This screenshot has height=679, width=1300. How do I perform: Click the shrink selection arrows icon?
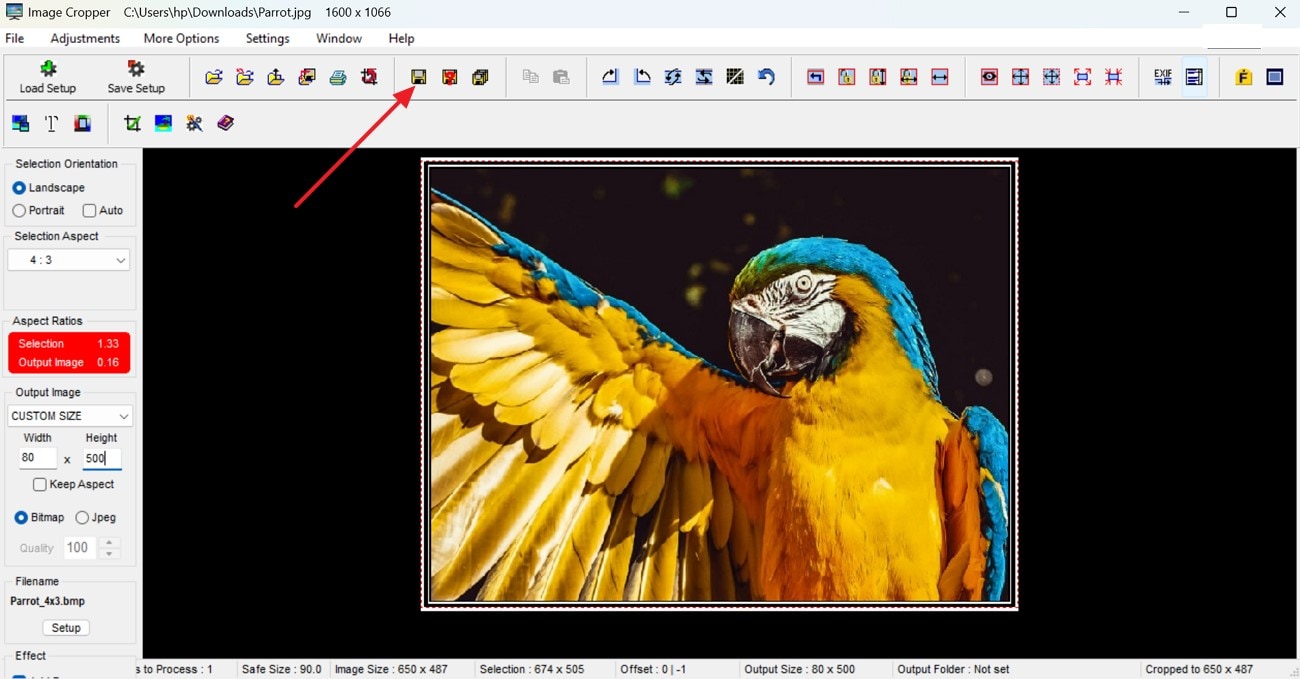(1113, 77)
